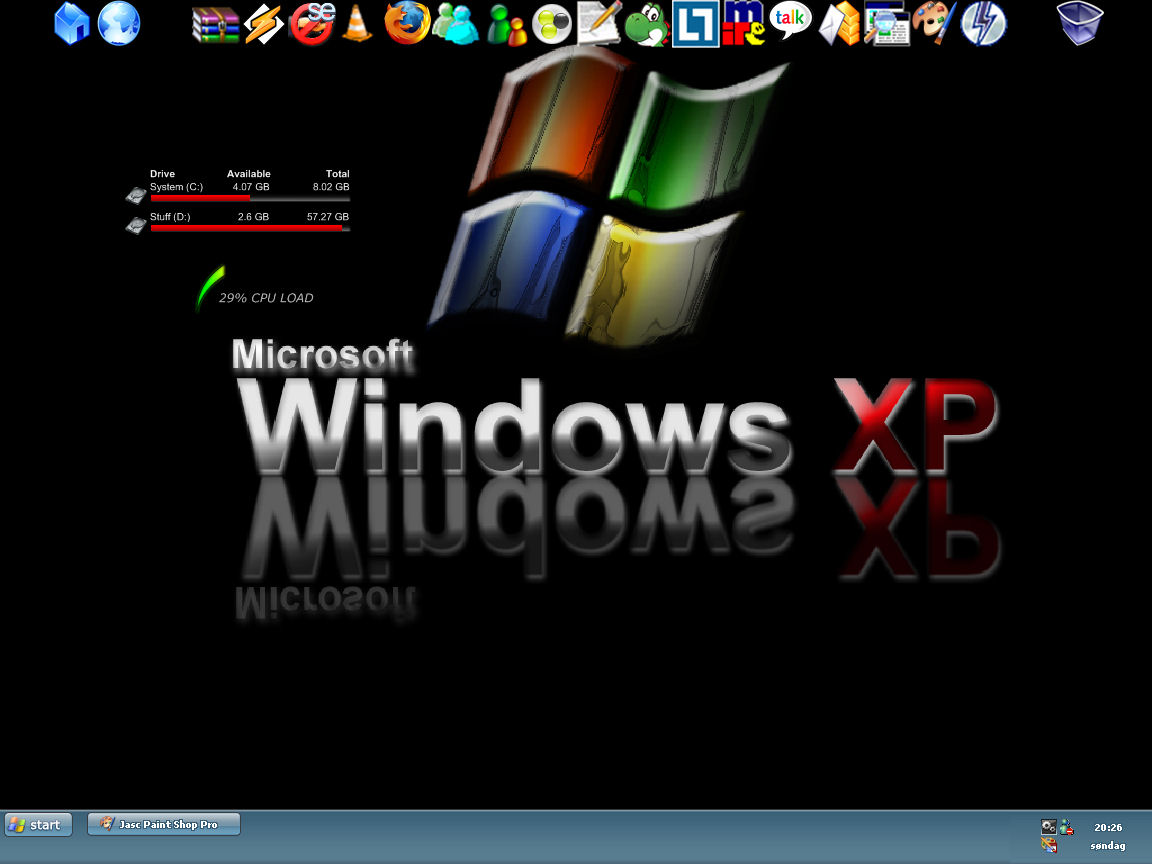Screen dimensions: 1152x864
Task: Click the Total column header
Action: point(338,174)
